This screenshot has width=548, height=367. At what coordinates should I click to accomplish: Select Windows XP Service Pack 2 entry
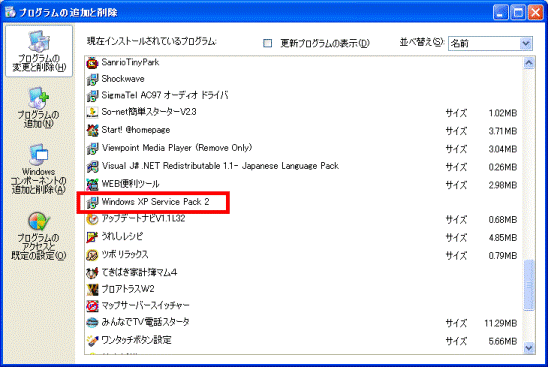[x=156, y=202]
